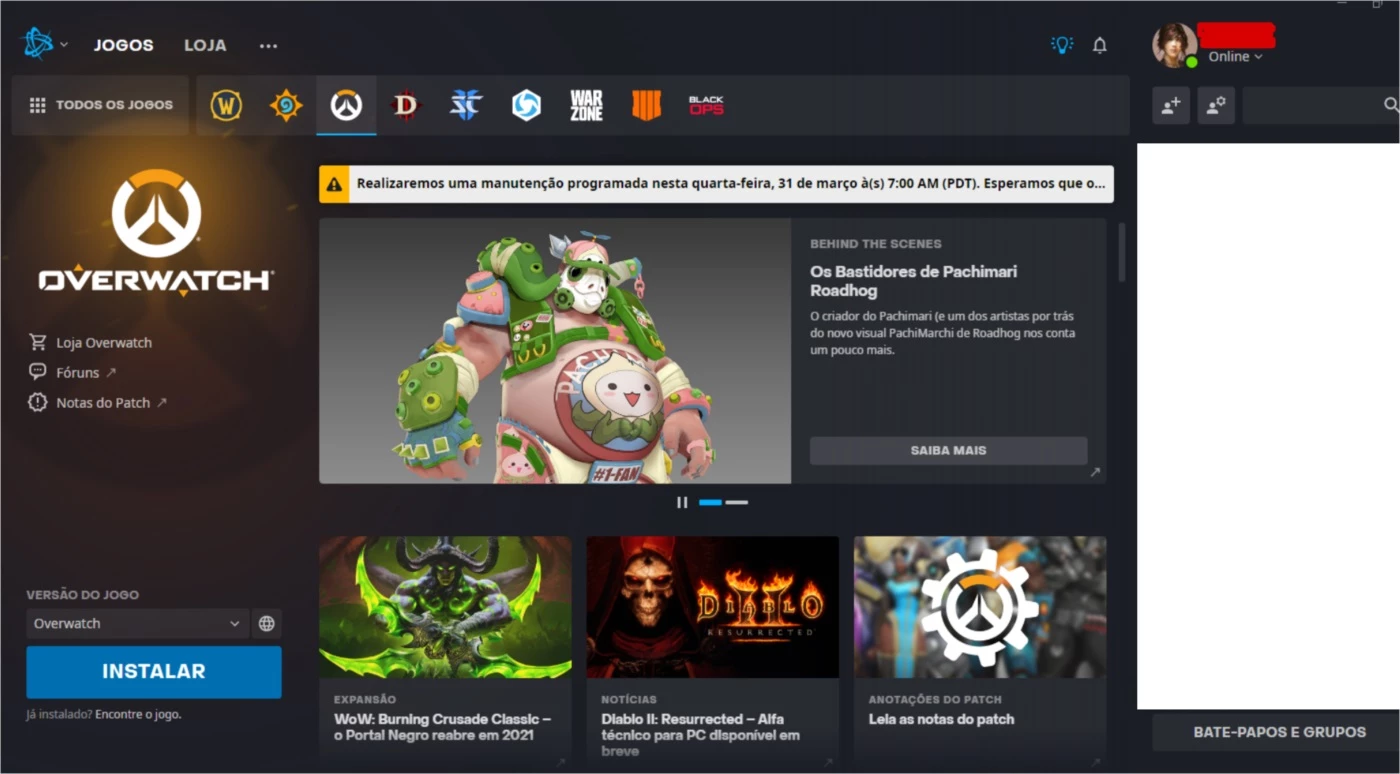Click the ANOTAÇÕES DO PATCH label
The width and height of the screenshot is (1400, 774).
point(935,700)
